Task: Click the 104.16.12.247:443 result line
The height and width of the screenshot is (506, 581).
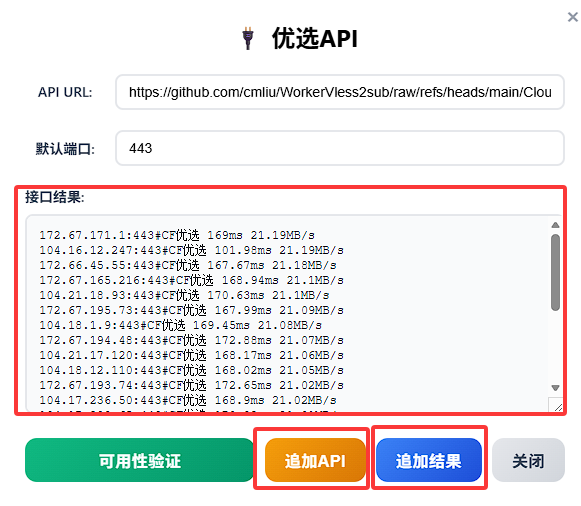Action: coord(192,250)
